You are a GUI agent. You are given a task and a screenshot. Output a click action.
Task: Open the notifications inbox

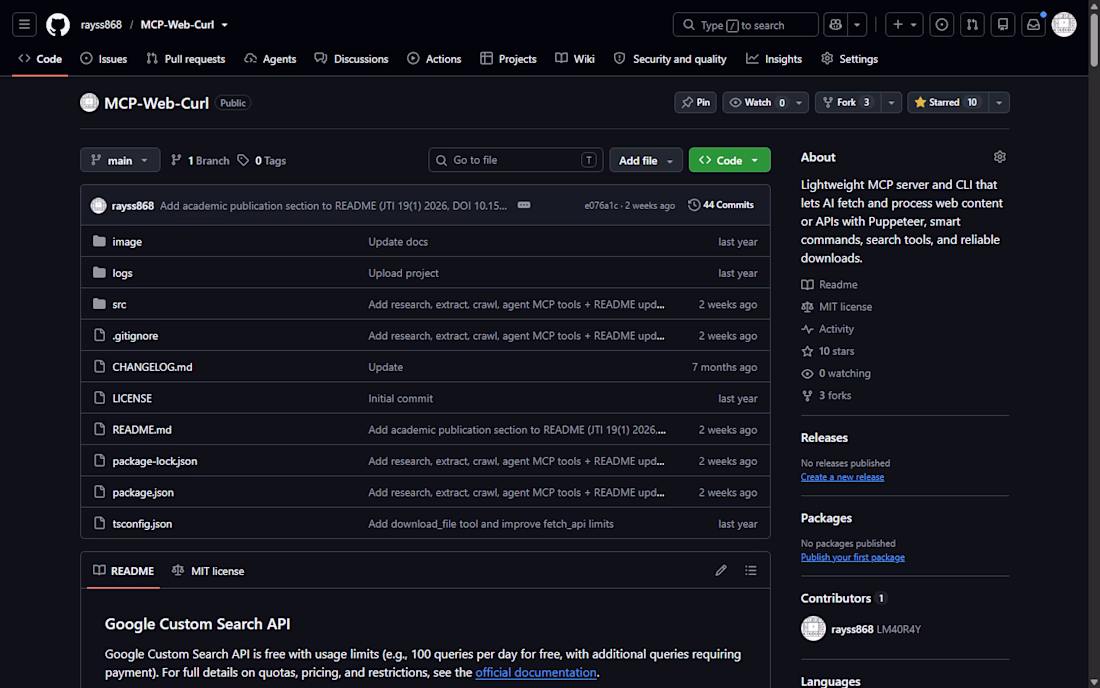(1033, 25)
